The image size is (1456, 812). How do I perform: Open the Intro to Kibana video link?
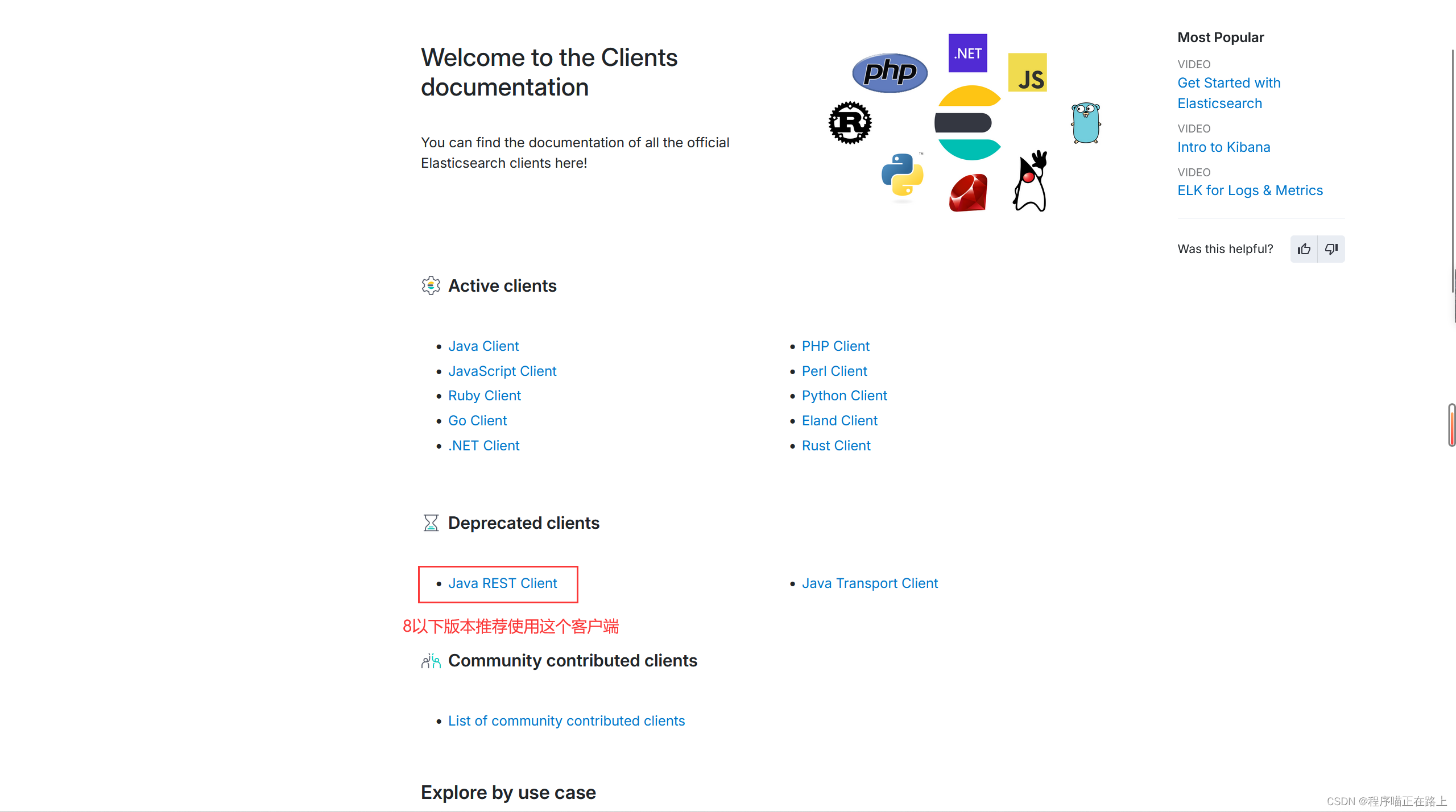pos(1223,147)
